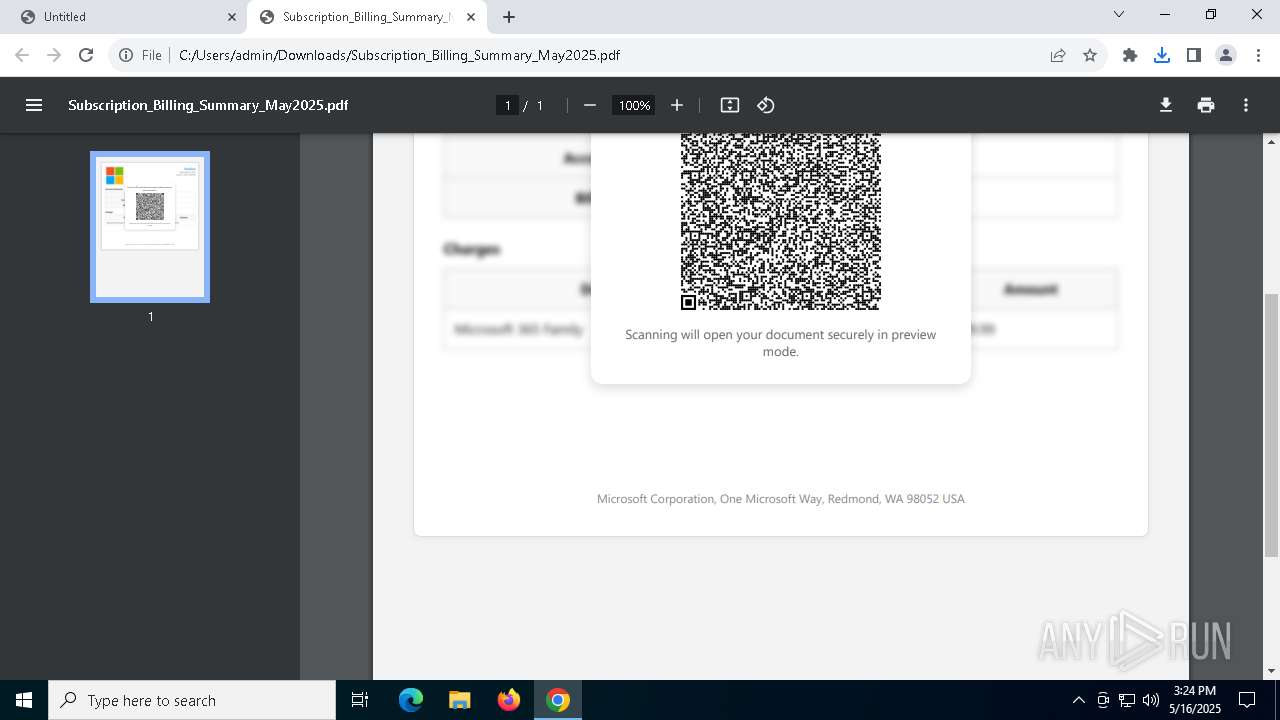Open tab search dropdown chevron
The image size is (1280, 720).
(1119, 15)
